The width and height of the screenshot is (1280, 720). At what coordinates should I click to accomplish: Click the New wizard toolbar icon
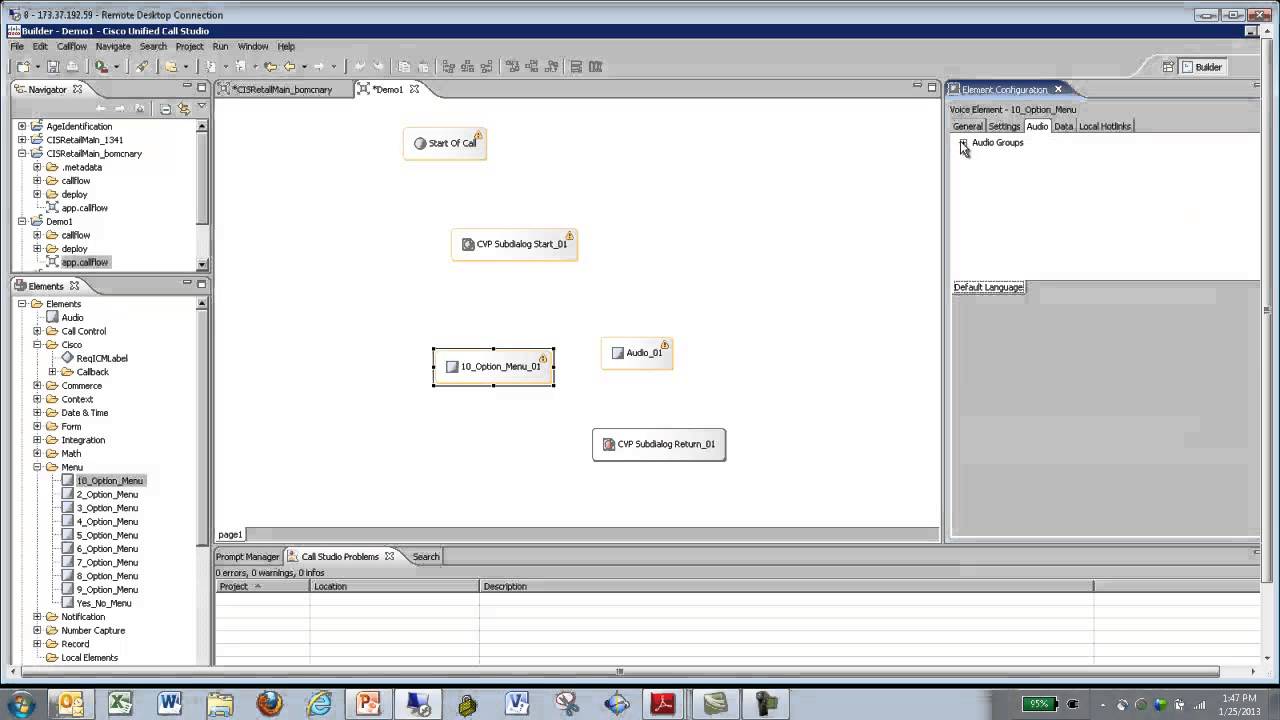pyautogui.click(x=22, y=67)
